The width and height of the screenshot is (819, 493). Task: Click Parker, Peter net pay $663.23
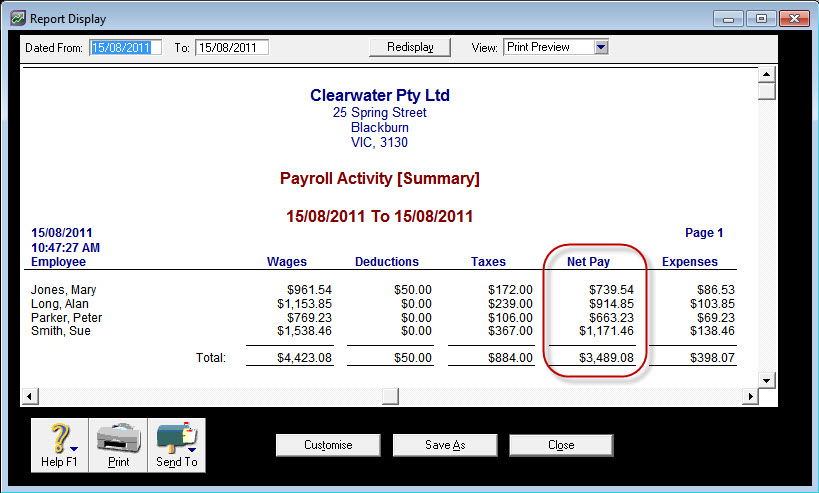pyautogui.click(x=611, y=318)
